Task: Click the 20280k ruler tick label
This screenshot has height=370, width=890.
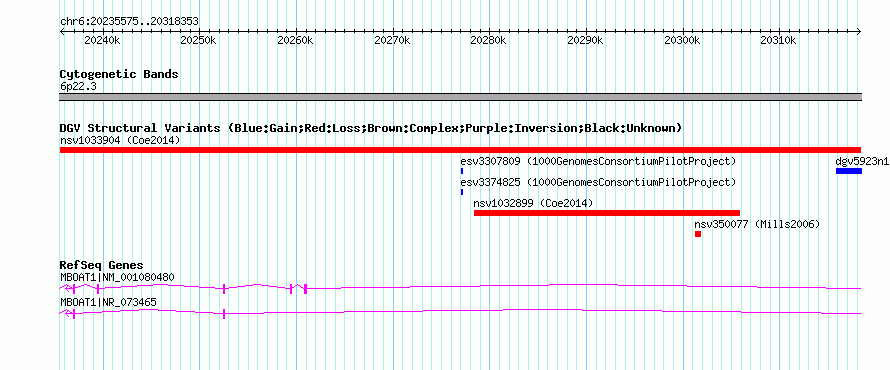Action: pyautogui.click(x=489, y=41)
